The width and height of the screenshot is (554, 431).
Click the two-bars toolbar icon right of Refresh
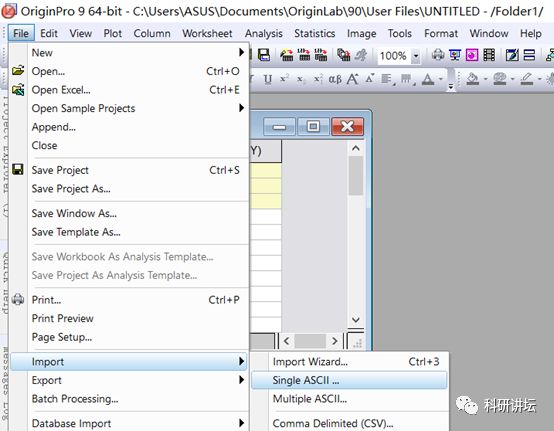529,55
